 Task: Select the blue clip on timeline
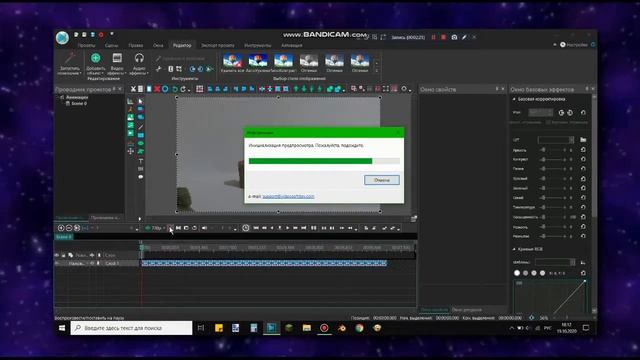pyautogui.click(x=264, y=264)
